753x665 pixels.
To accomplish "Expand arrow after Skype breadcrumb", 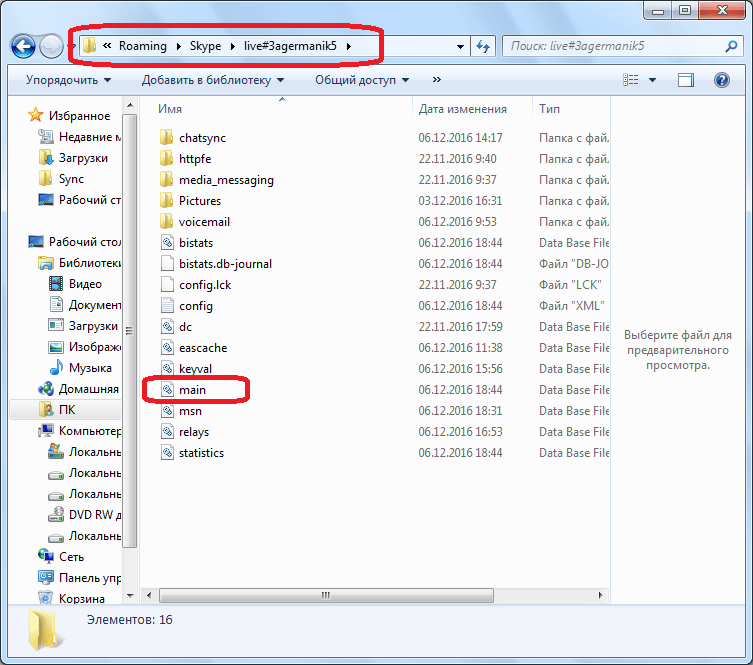I will click(232, 46).
